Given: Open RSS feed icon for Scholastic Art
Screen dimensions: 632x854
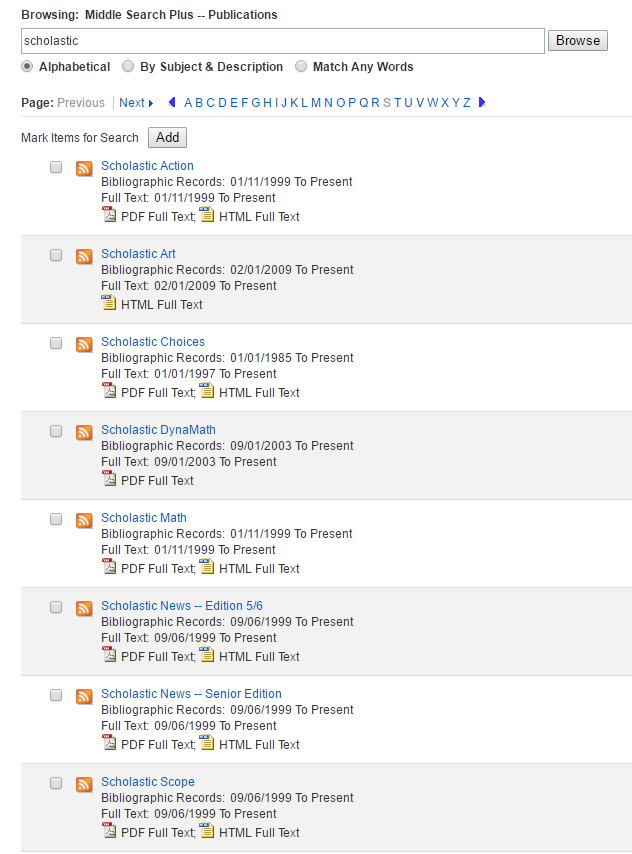Looking at the screenshot, I should tap(84, 257).
